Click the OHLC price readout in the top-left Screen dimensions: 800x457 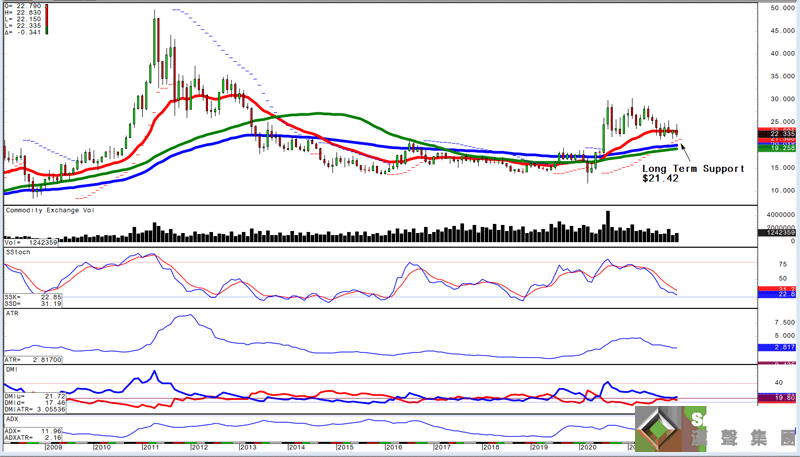pyautogui.click(x=23, y=20)
